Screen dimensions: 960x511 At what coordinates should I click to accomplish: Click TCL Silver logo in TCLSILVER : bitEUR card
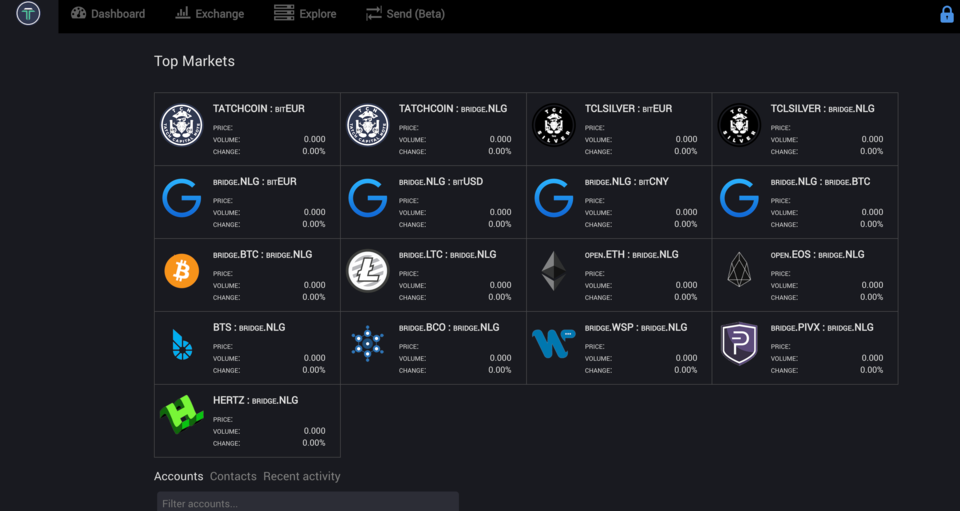pyautogui.click(x=553, y=125)
